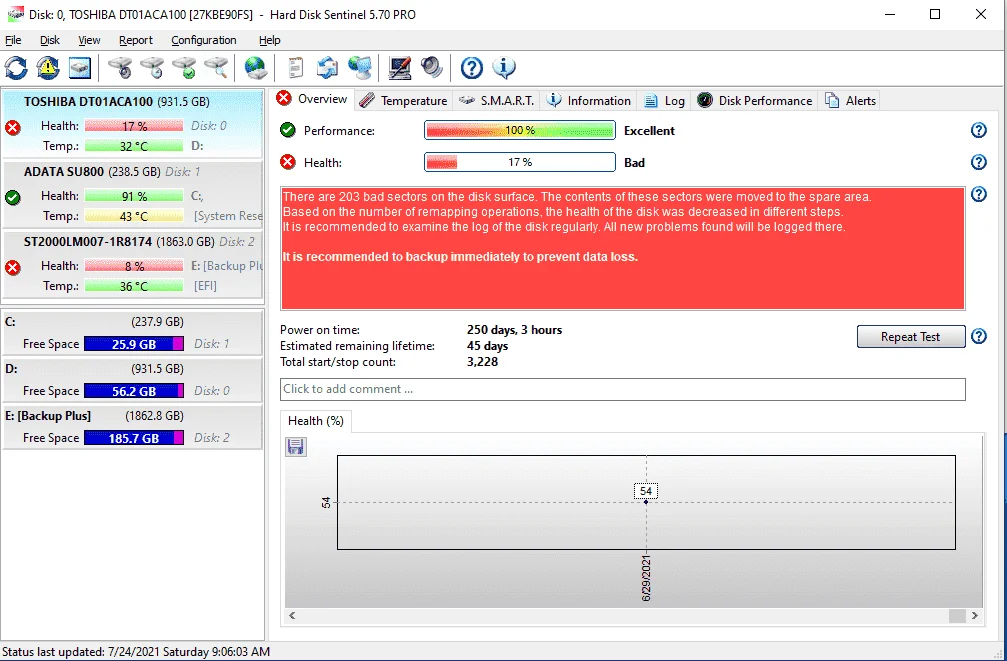Click the graph scrollbar left arrow
The height and width of the screenshot is (661, 1007).
point(292,615)
